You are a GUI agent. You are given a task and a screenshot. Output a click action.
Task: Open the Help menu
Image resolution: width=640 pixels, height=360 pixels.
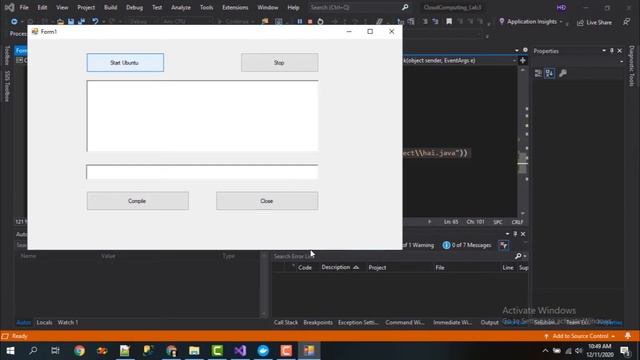click(x=293, y=7)
